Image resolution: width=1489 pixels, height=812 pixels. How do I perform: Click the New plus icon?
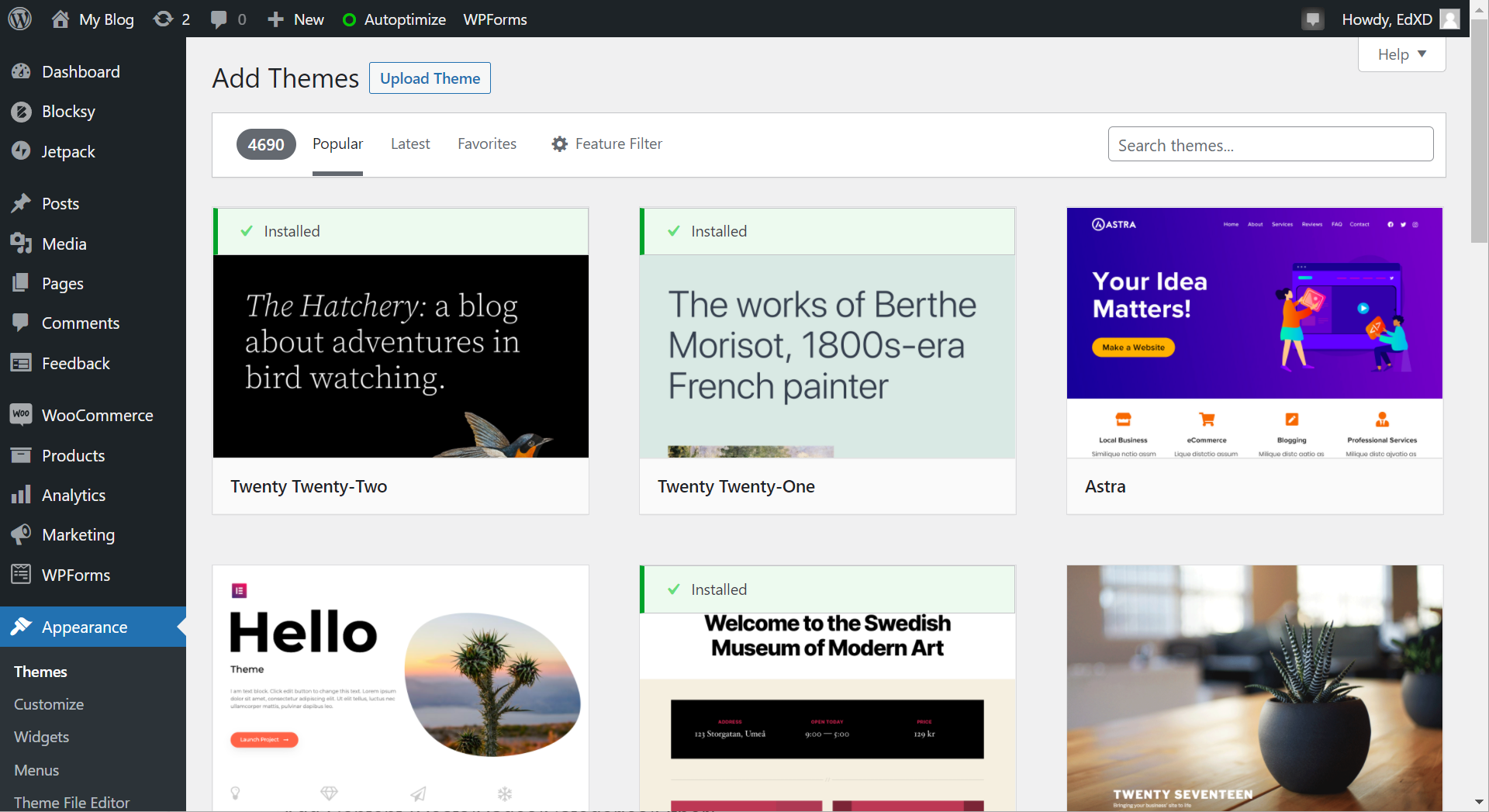(x=275, y=19)
